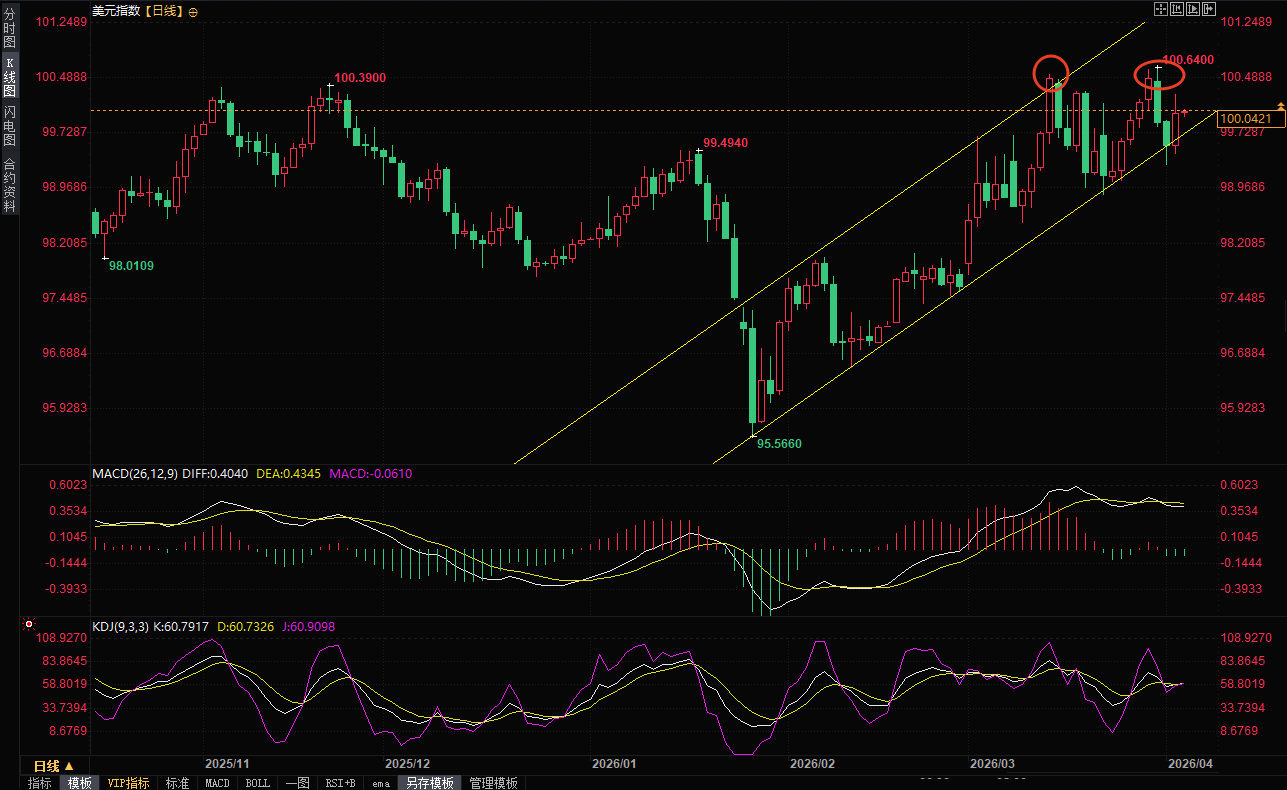Click the K:60.7917 value

181,627
